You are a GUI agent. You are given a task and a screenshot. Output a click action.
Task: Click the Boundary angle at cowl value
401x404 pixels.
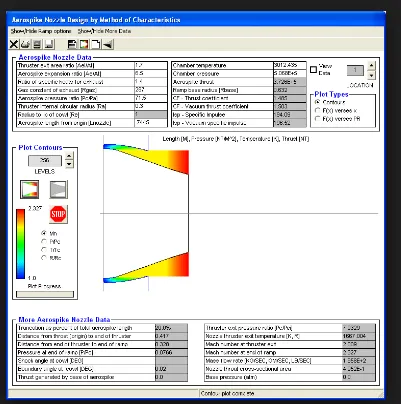pyautogui.click(x=171, y=369)
